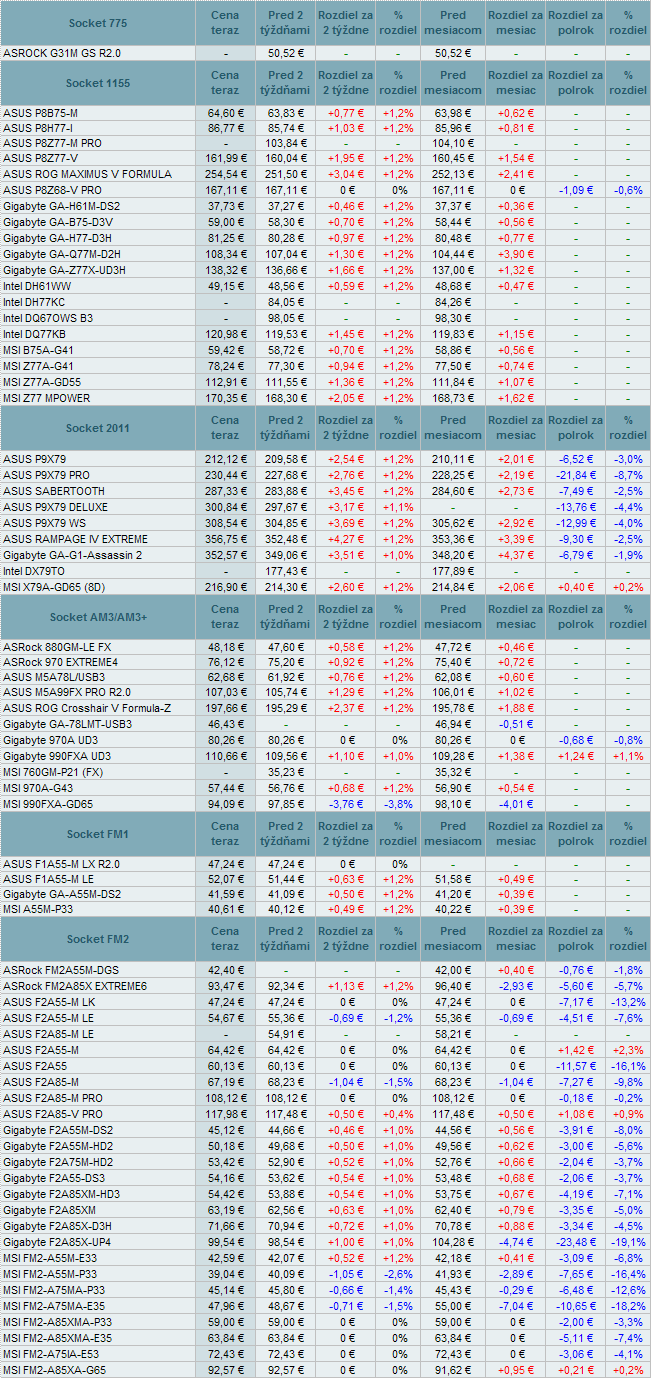Click the 254,54 € current price cell

pos(225,173)
